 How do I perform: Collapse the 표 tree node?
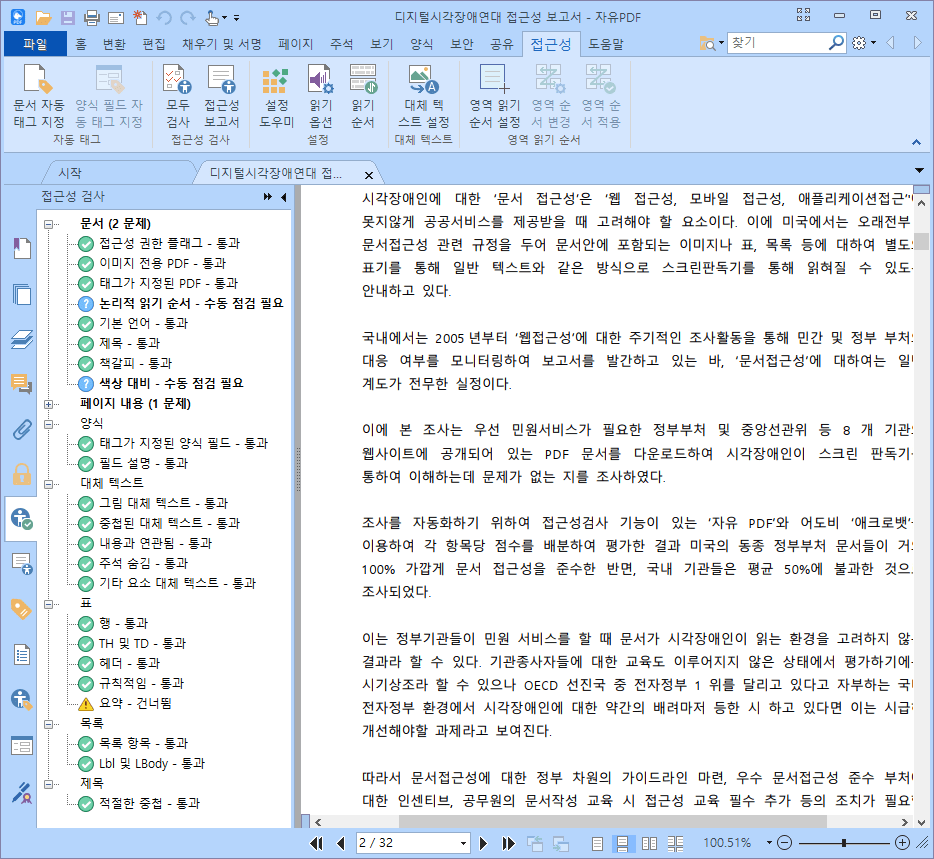click(48, 604)
